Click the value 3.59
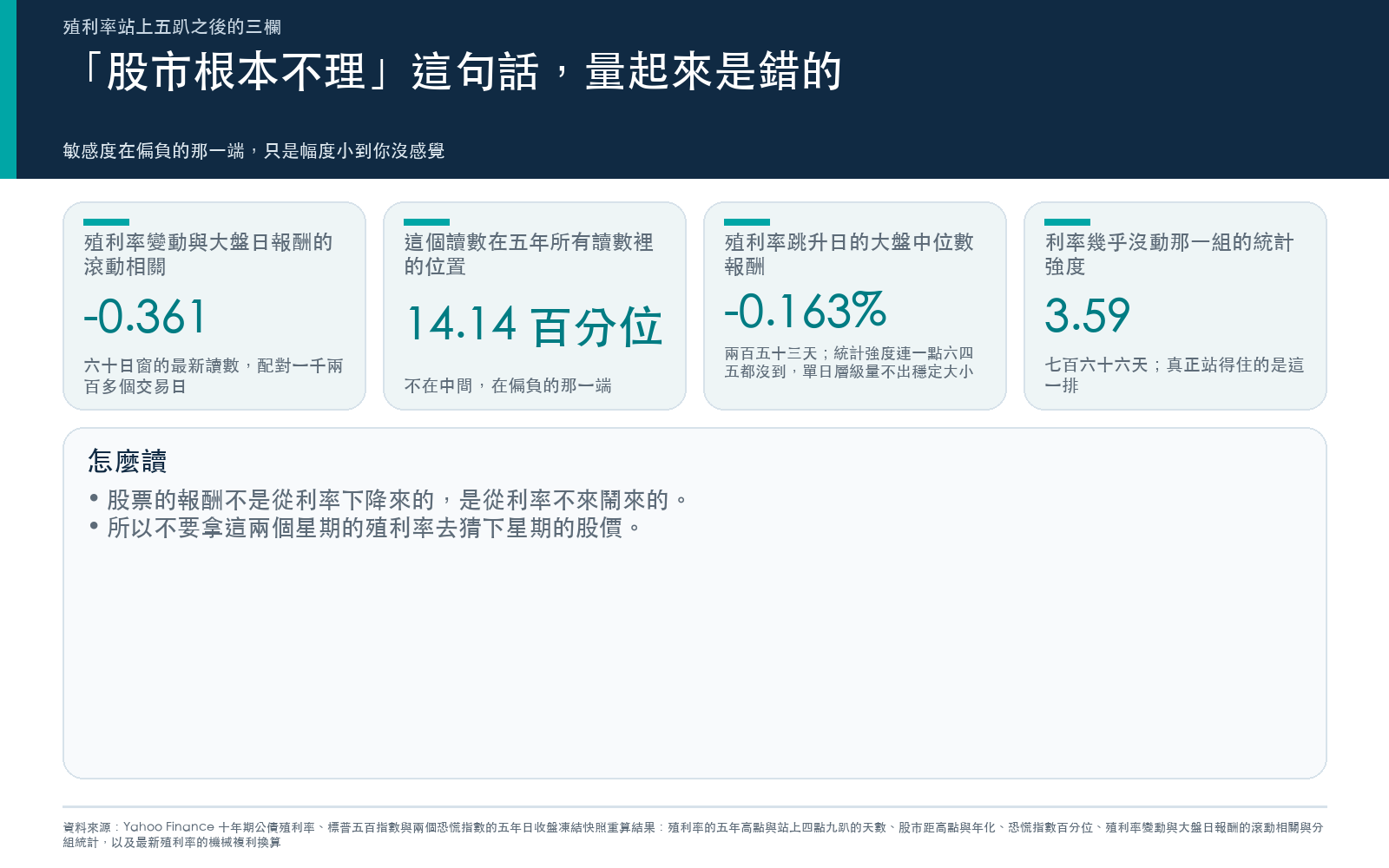 pyautogui.click(x=1087, y=315)
